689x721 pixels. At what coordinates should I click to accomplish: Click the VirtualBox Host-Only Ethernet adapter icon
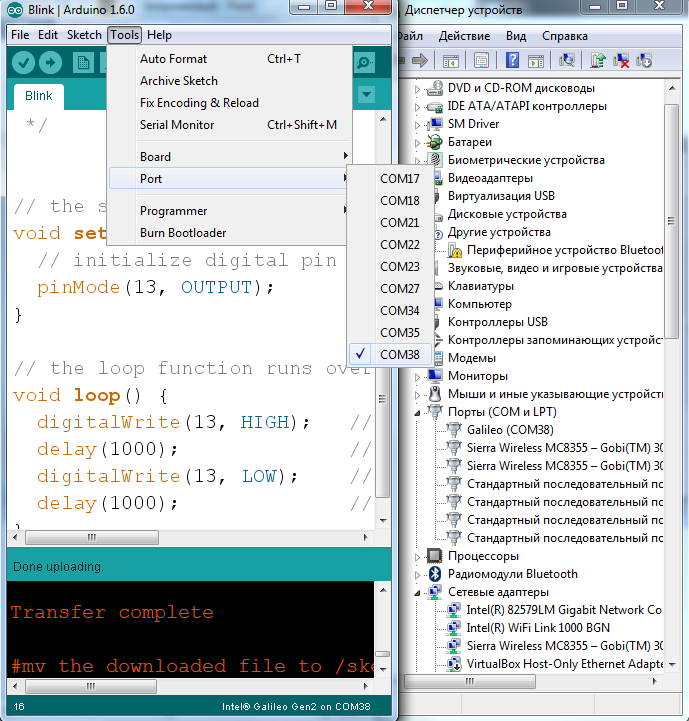[x=454, y=664]
